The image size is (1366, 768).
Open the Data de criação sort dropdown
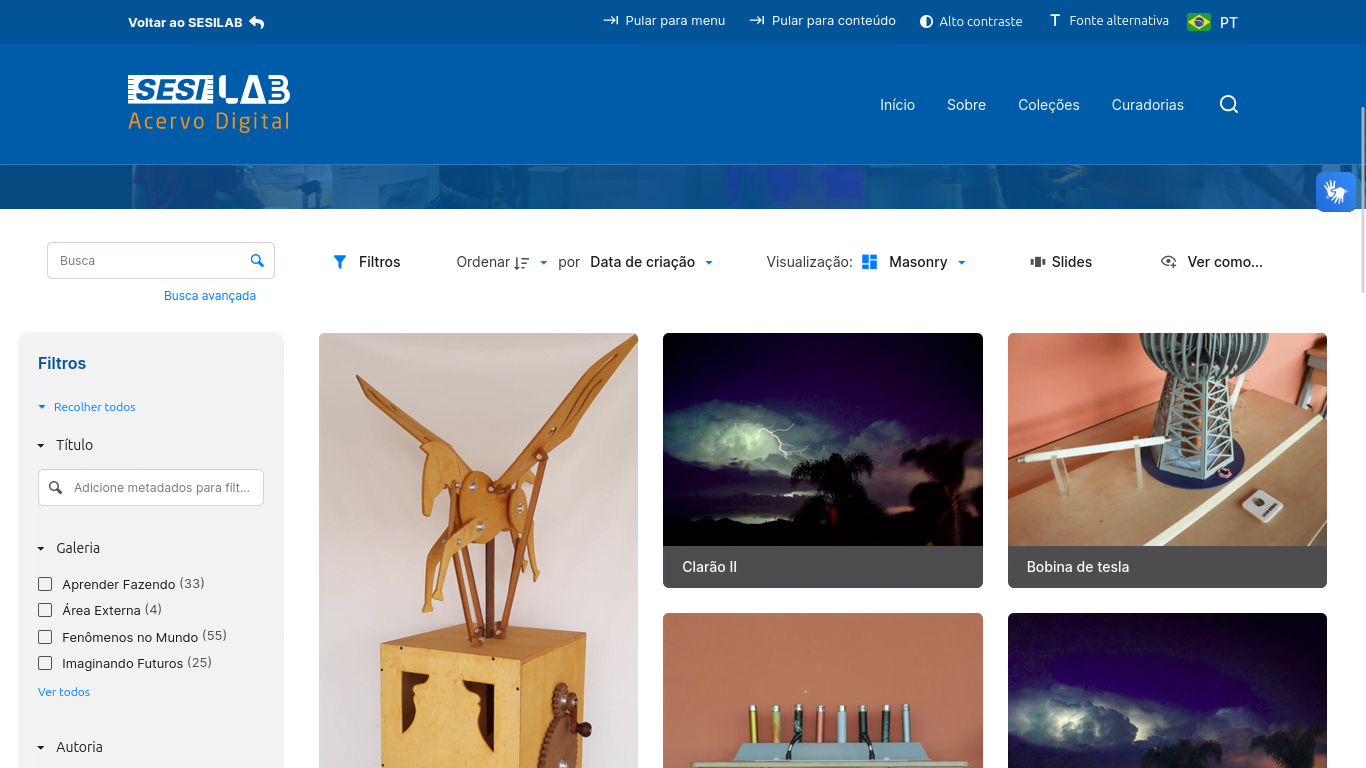[651, 262]
